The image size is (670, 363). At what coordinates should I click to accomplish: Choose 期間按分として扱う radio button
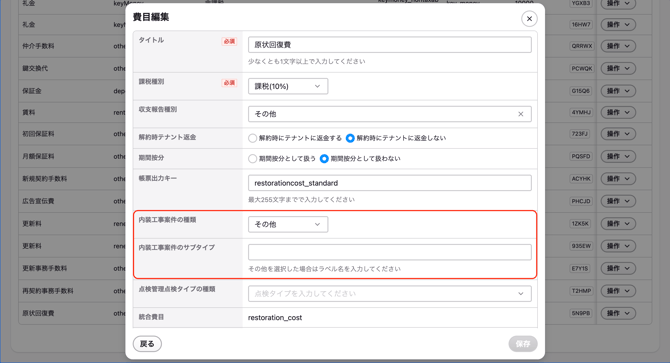(253, 158)
